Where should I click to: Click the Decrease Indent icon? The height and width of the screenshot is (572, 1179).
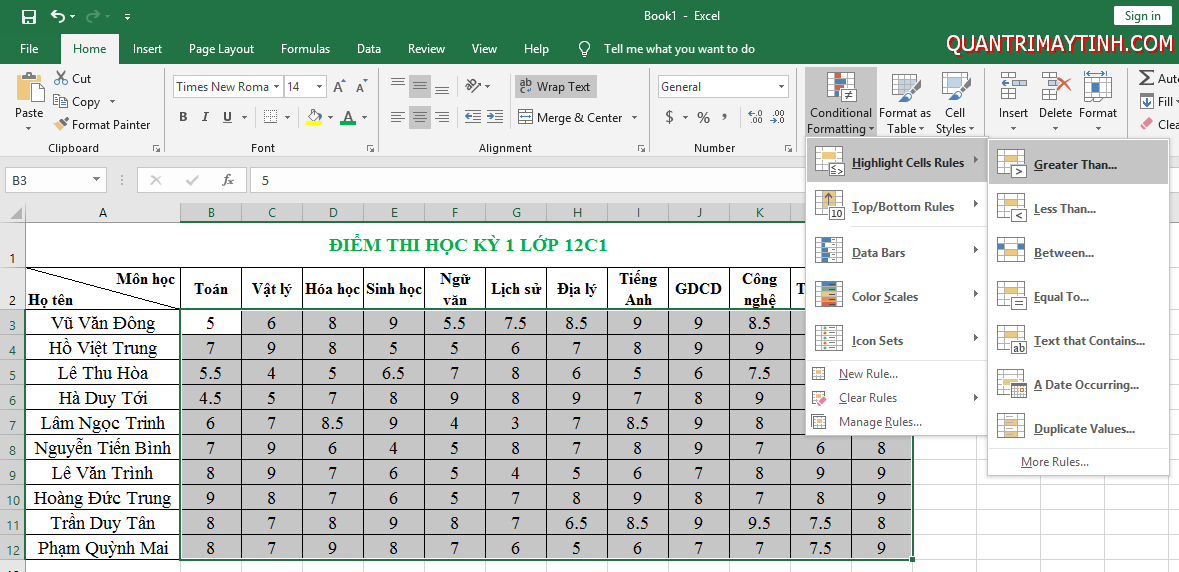click(x=472, y=117)
